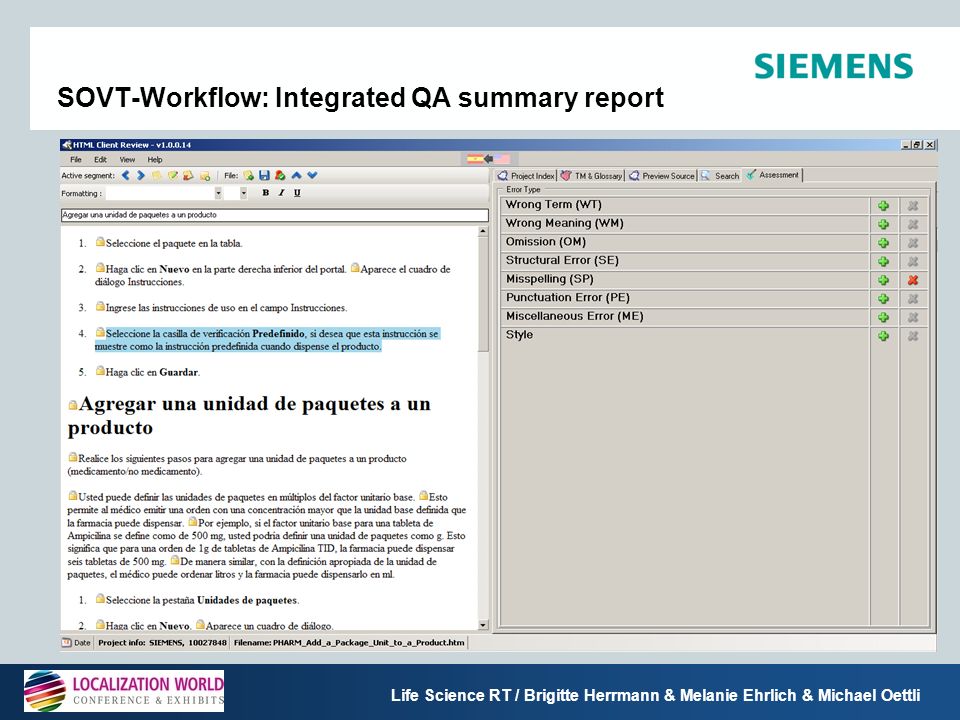
Task: Add a Wrong Meaning (WM) error
Action: 883,224
